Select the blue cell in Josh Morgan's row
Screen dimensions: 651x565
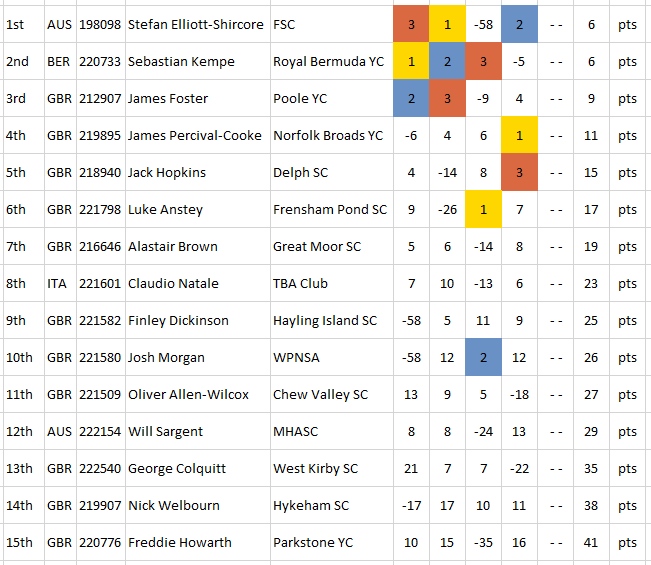pos(483,357)
